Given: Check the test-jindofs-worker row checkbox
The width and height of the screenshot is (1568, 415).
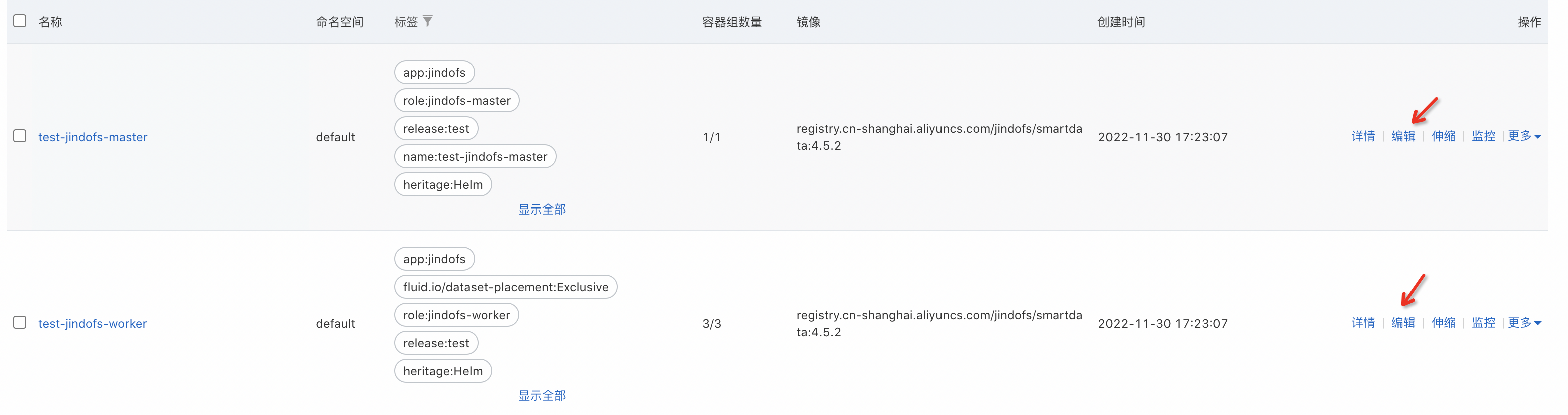Looking at the screenshot, I should 20,322.
